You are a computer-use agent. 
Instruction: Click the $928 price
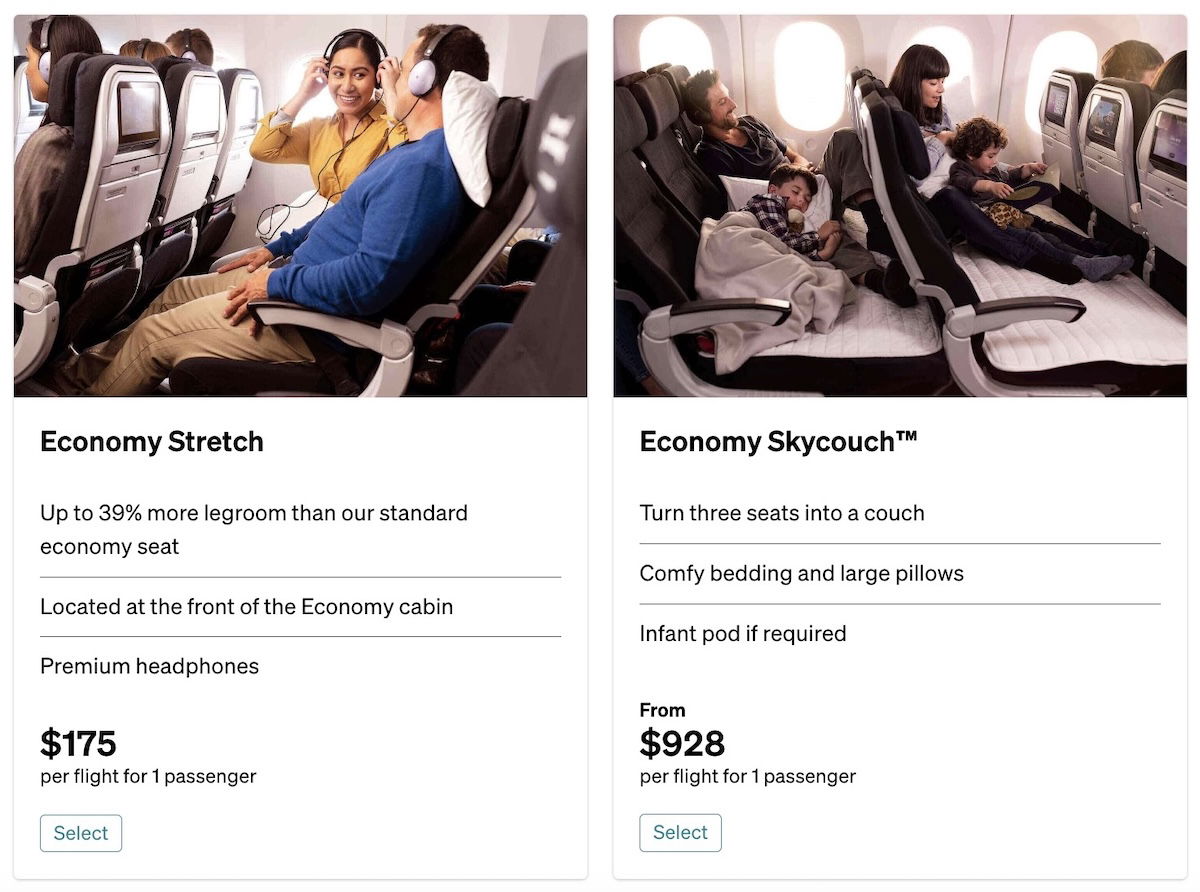tap(682, 743)
